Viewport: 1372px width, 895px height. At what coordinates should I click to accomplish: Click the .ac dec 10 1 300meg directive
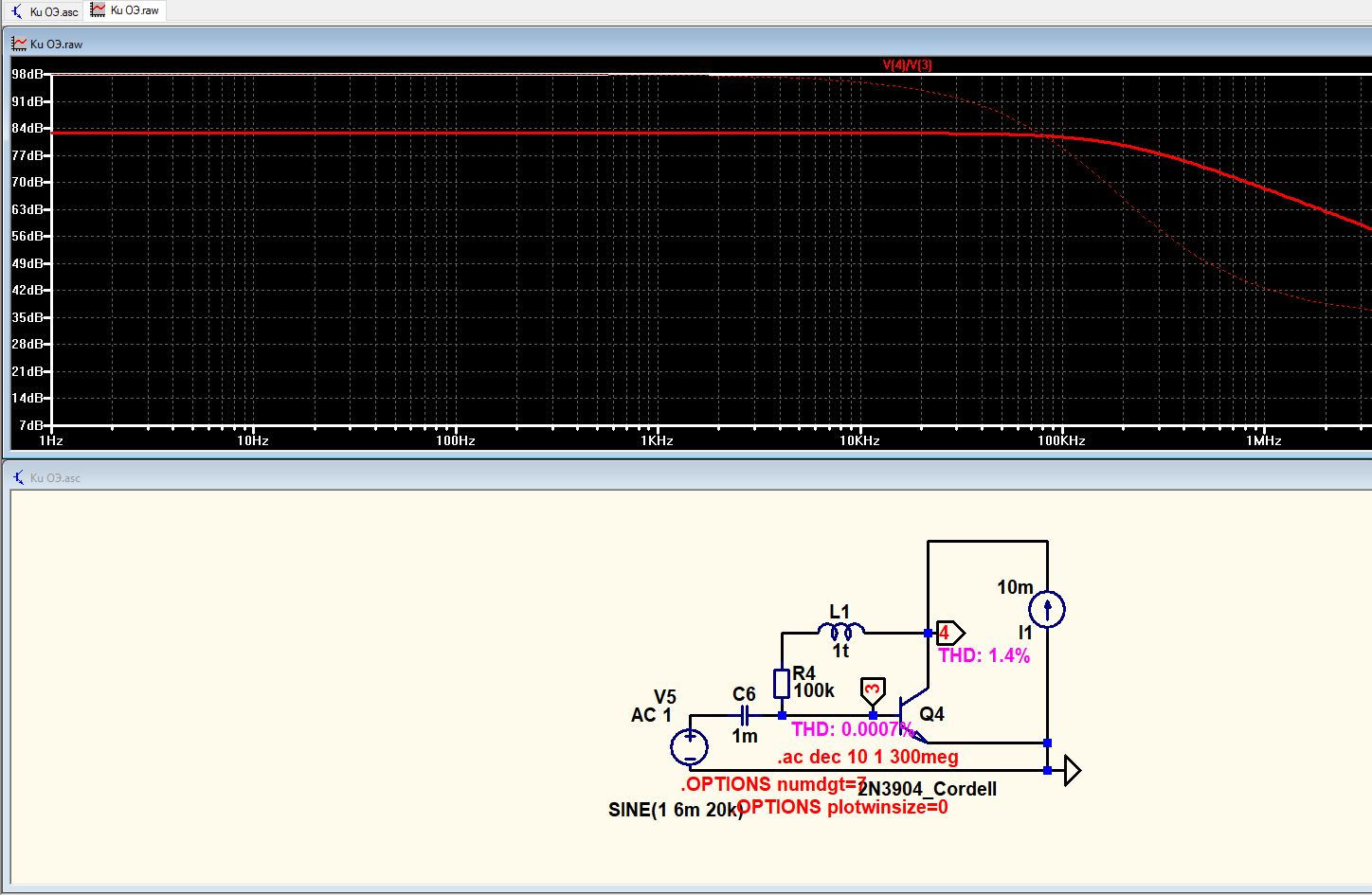(x=868, y=757)
